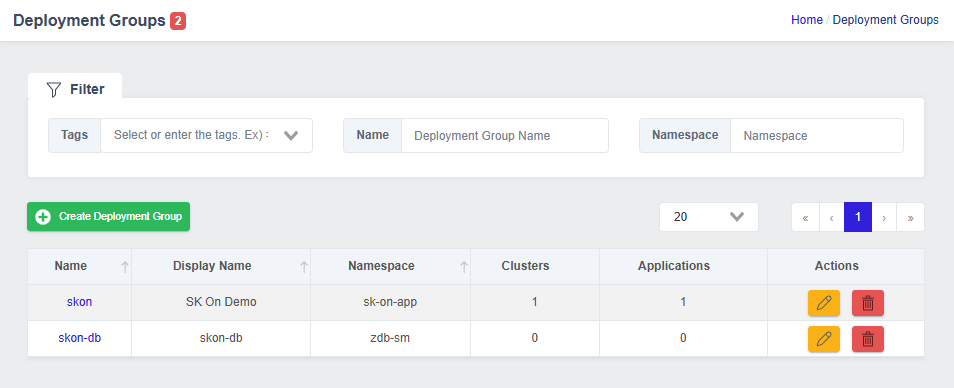Sort by Display Name column arrow
954x388 pixels.
pyautogui.click(x=304, y=266)
